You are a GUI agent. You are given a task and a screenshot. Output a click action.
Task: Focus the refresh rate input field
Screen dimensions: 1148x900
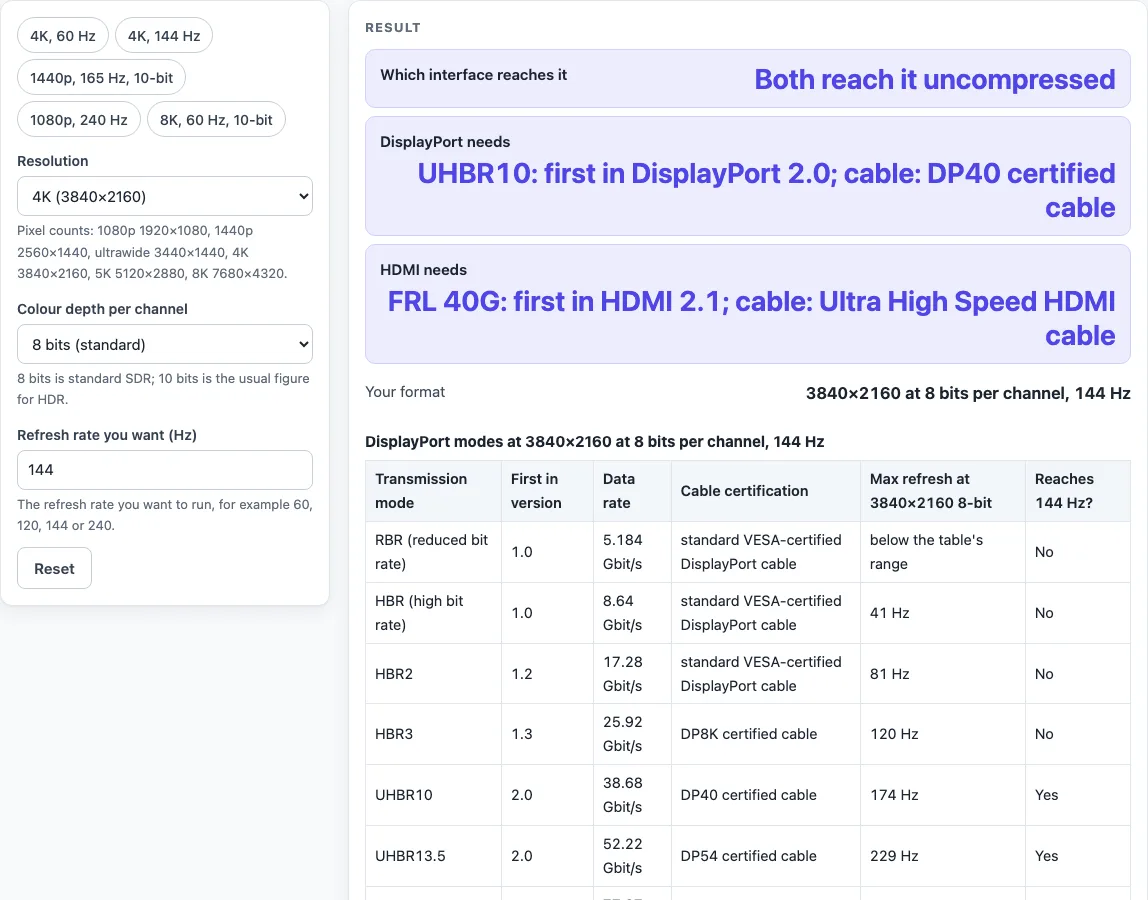[165, 470]
